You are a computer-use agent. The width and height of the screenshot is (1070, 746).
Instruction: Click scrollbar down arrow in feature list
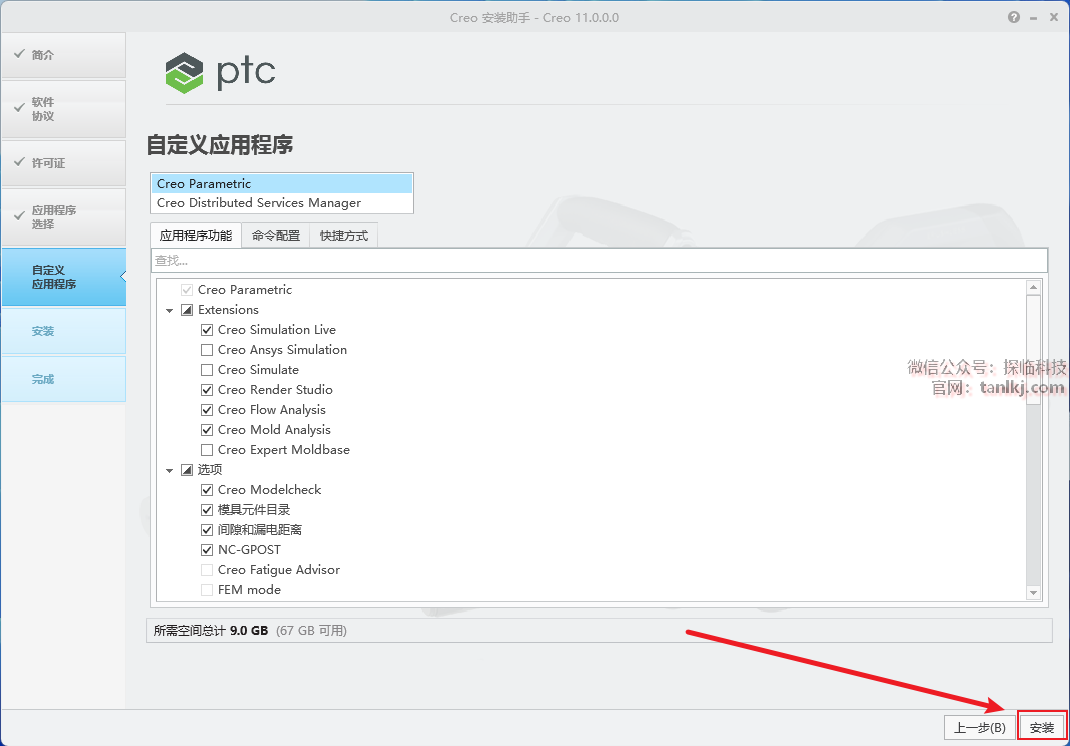(x=1033, y=593)
